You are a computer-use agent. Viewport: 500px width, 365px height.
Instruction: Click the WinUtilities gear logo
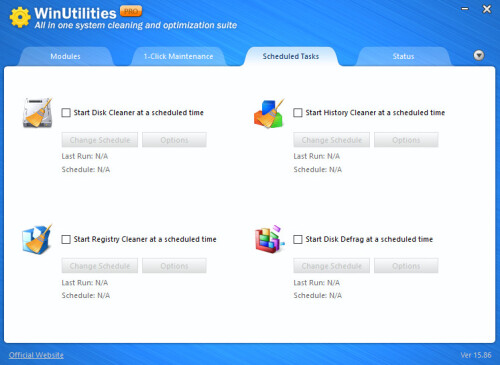[x=20, y=17]
